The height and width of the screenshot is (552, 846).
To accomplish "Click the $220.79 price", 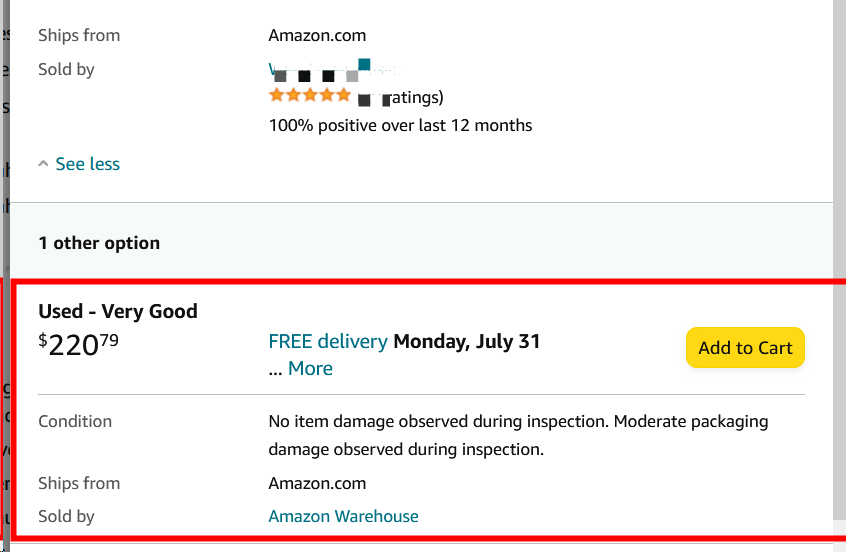I will (78, 344).
